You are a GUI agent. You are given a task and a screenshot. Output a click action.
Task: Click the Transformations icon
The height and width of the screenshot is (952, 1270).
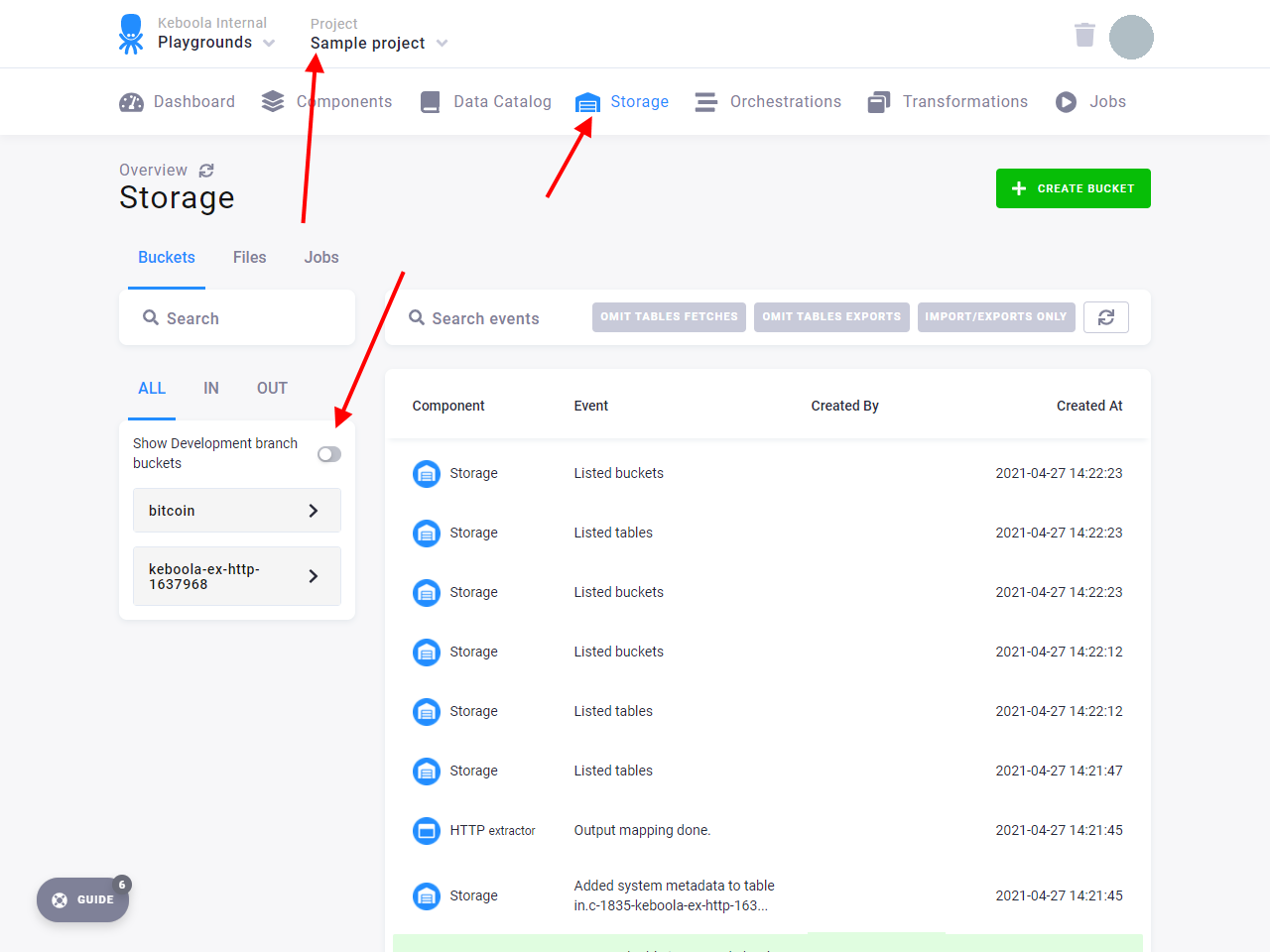click(x=879, y=102)
